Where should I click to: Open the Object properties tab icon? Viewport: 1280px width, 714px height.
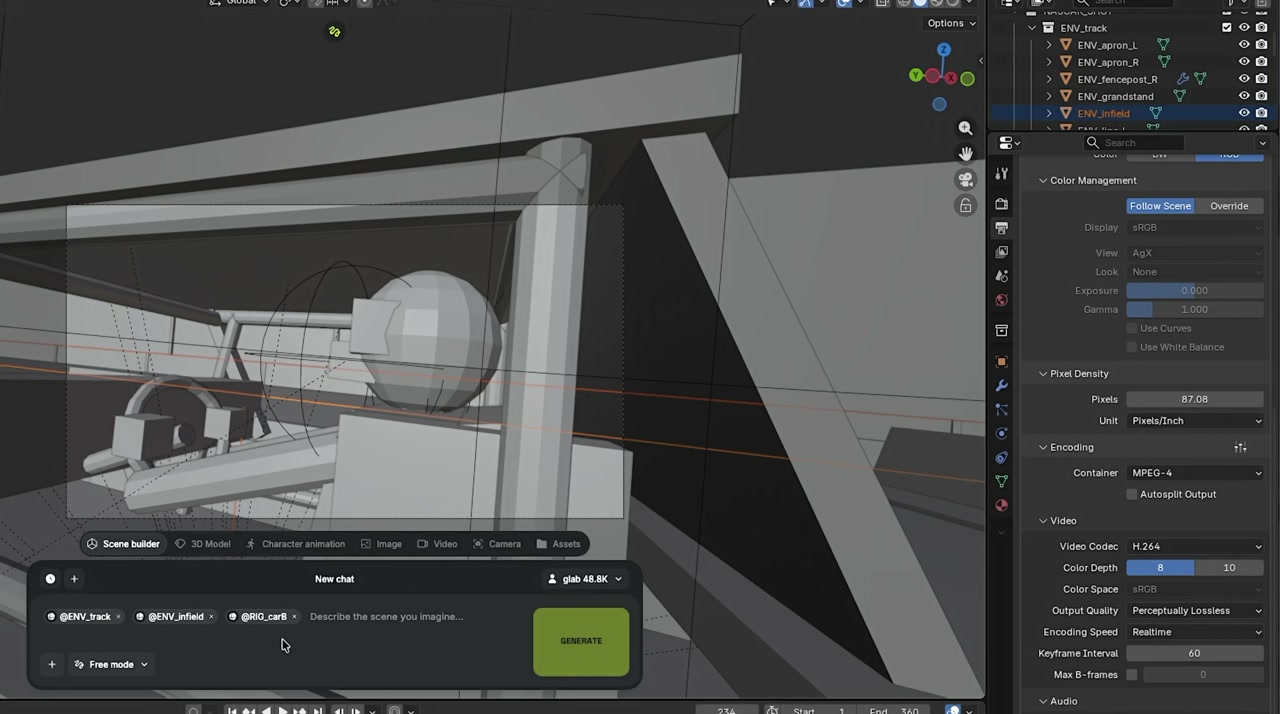pyautogui.click(x=1001, y=361)
